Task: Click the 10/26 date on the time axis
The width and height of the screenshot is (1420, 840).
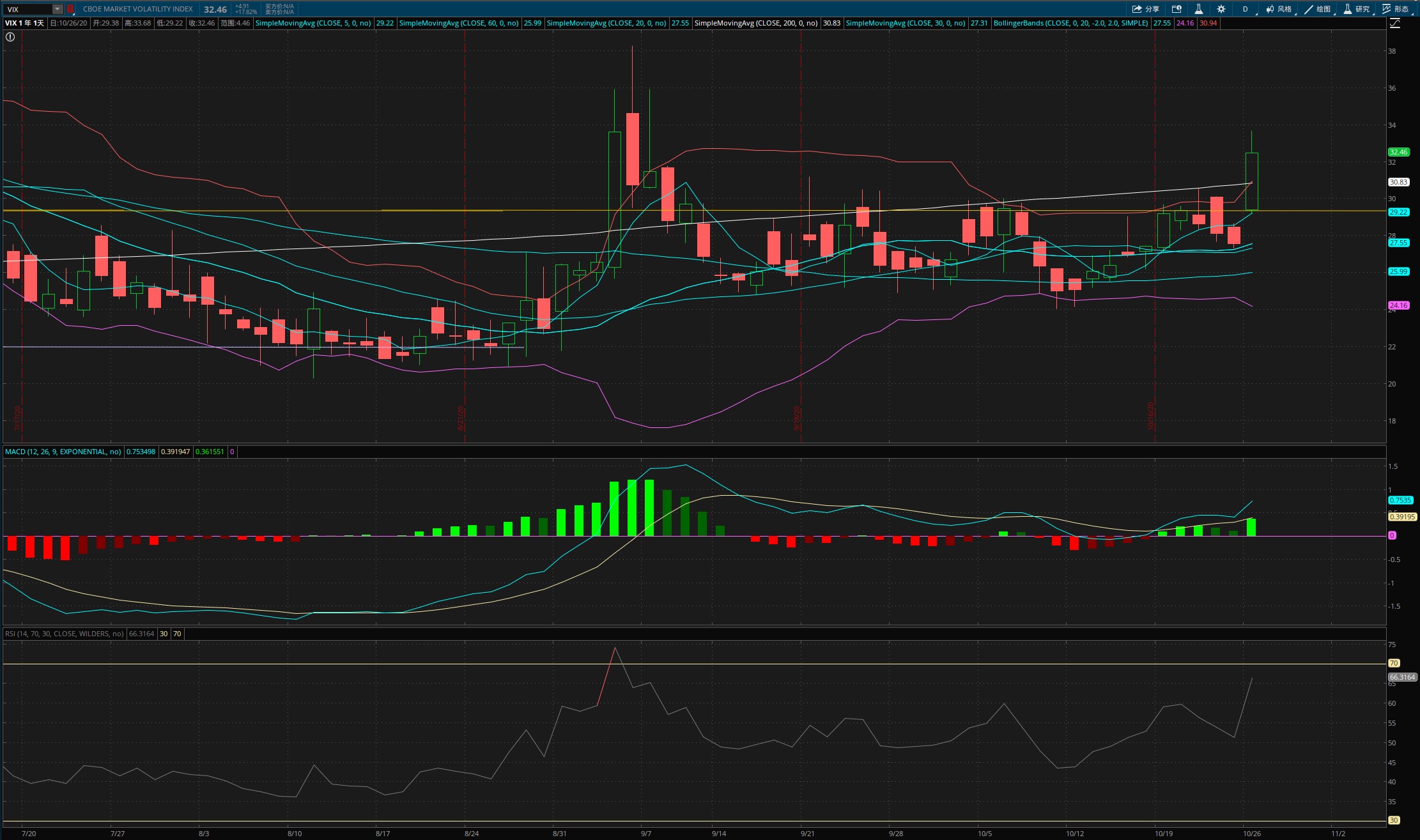Action: point(1252,834)
